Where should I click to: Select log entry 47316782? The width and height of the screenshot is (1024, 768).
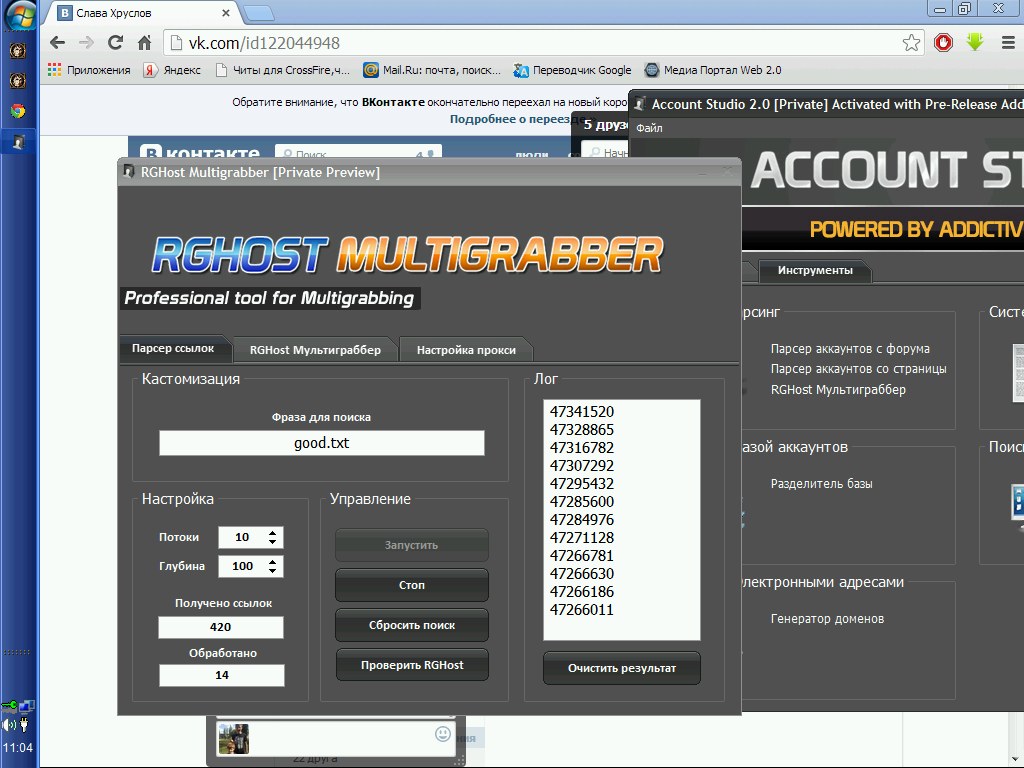pyautogui.click(x=582, y=448)
